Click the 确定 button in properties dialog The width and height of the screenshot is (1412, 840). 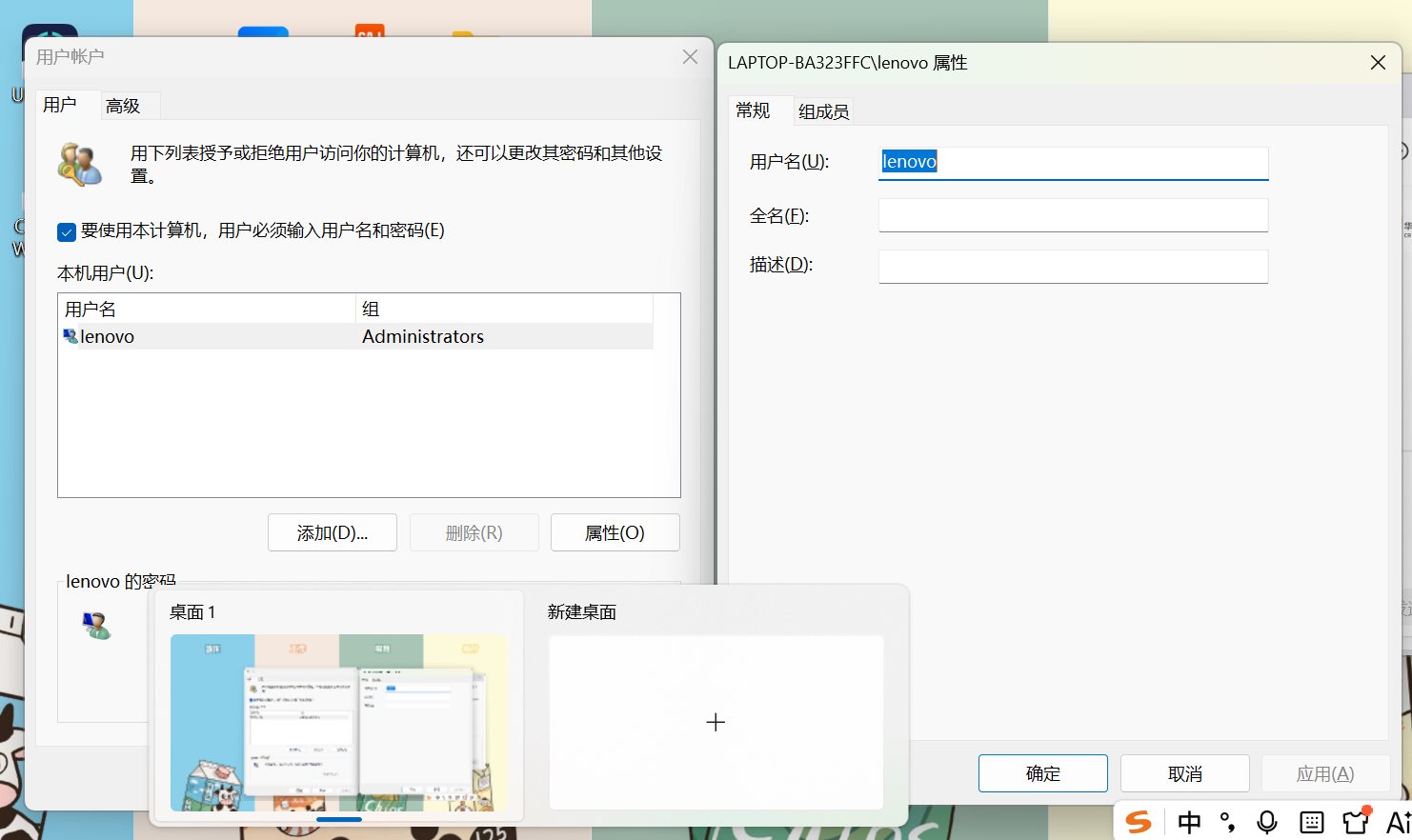click(1043, 773)
